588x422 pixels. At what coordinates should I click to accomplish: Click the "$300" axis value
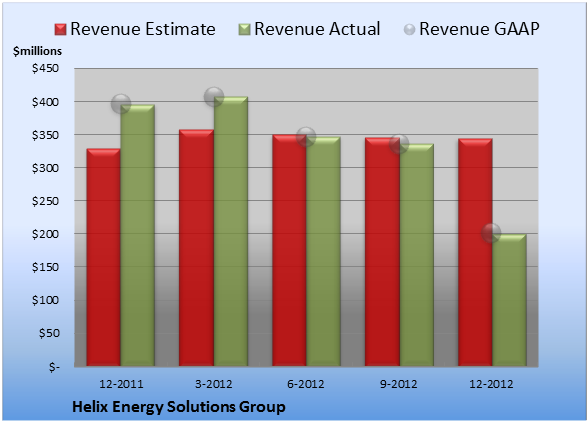(x=45, y=168)
